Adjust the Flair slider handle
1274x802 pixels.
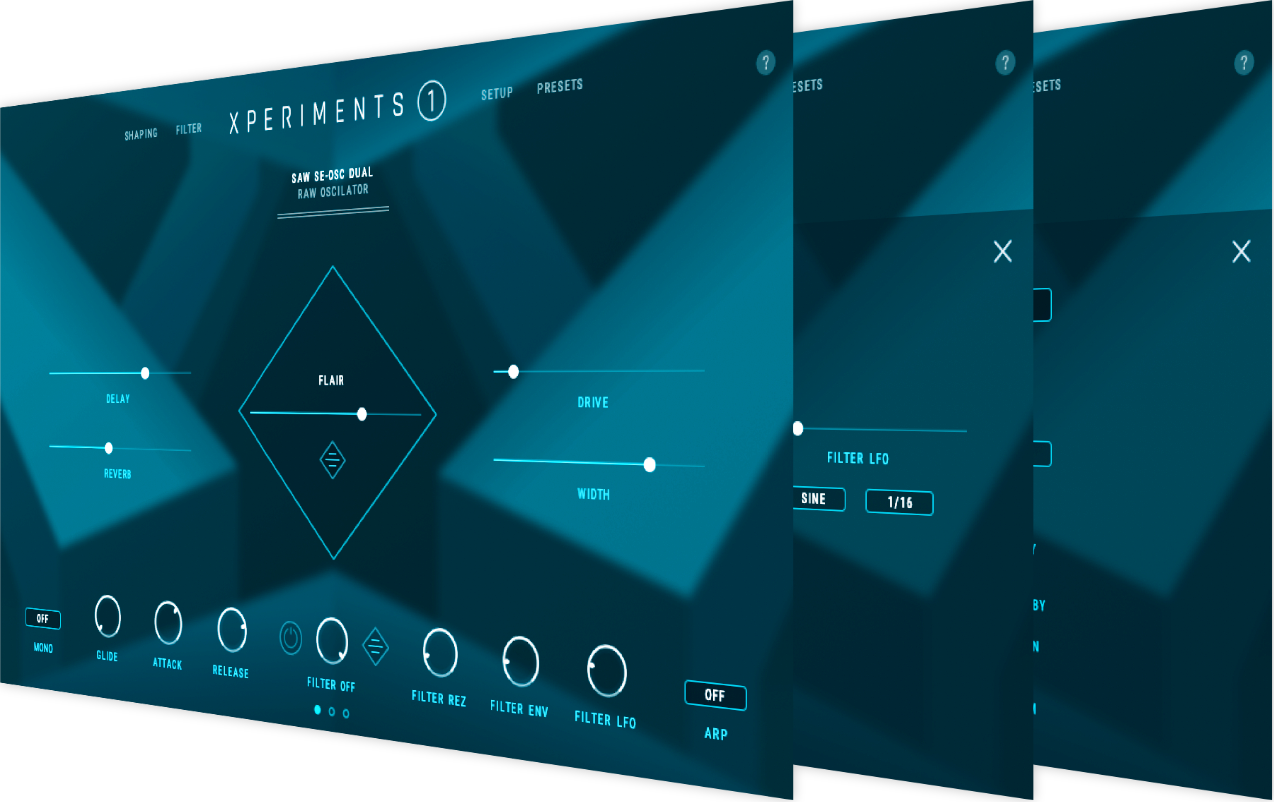(362, 414)
